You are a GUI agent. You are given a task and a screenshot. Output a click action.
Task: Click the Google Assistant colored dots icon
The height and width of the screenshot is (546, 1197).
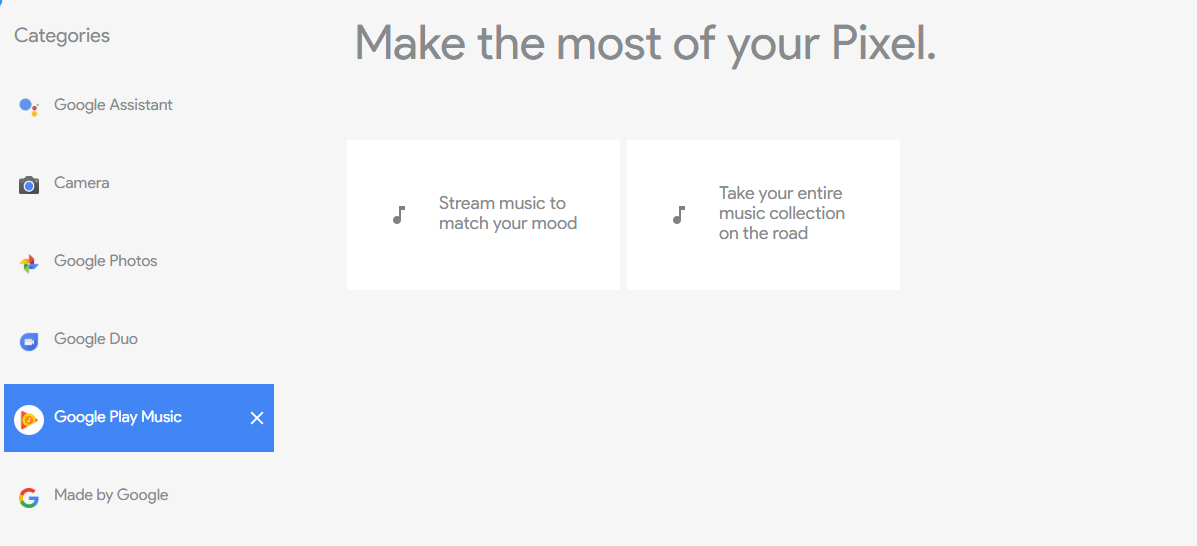click(28, 106)
